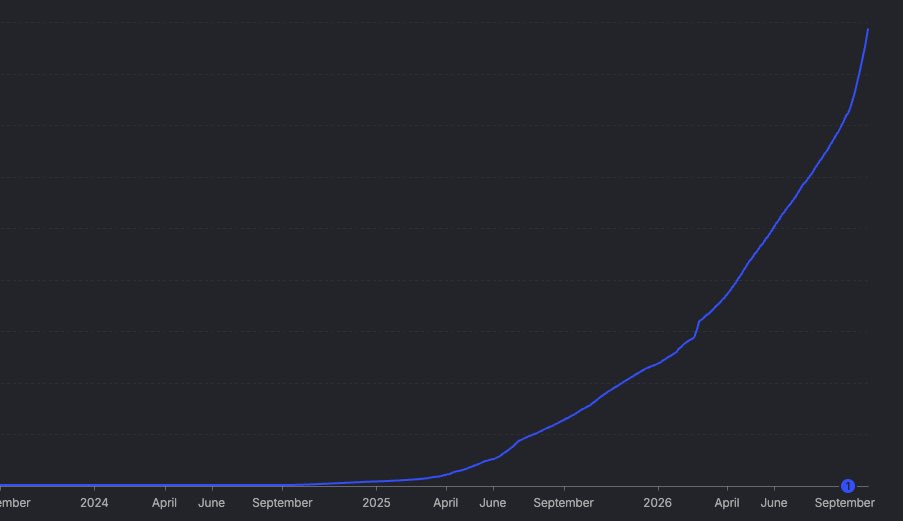This screenshot has width=903, height=521.
Task: Click the September label after 2026
Action: [x=845, y=503]
